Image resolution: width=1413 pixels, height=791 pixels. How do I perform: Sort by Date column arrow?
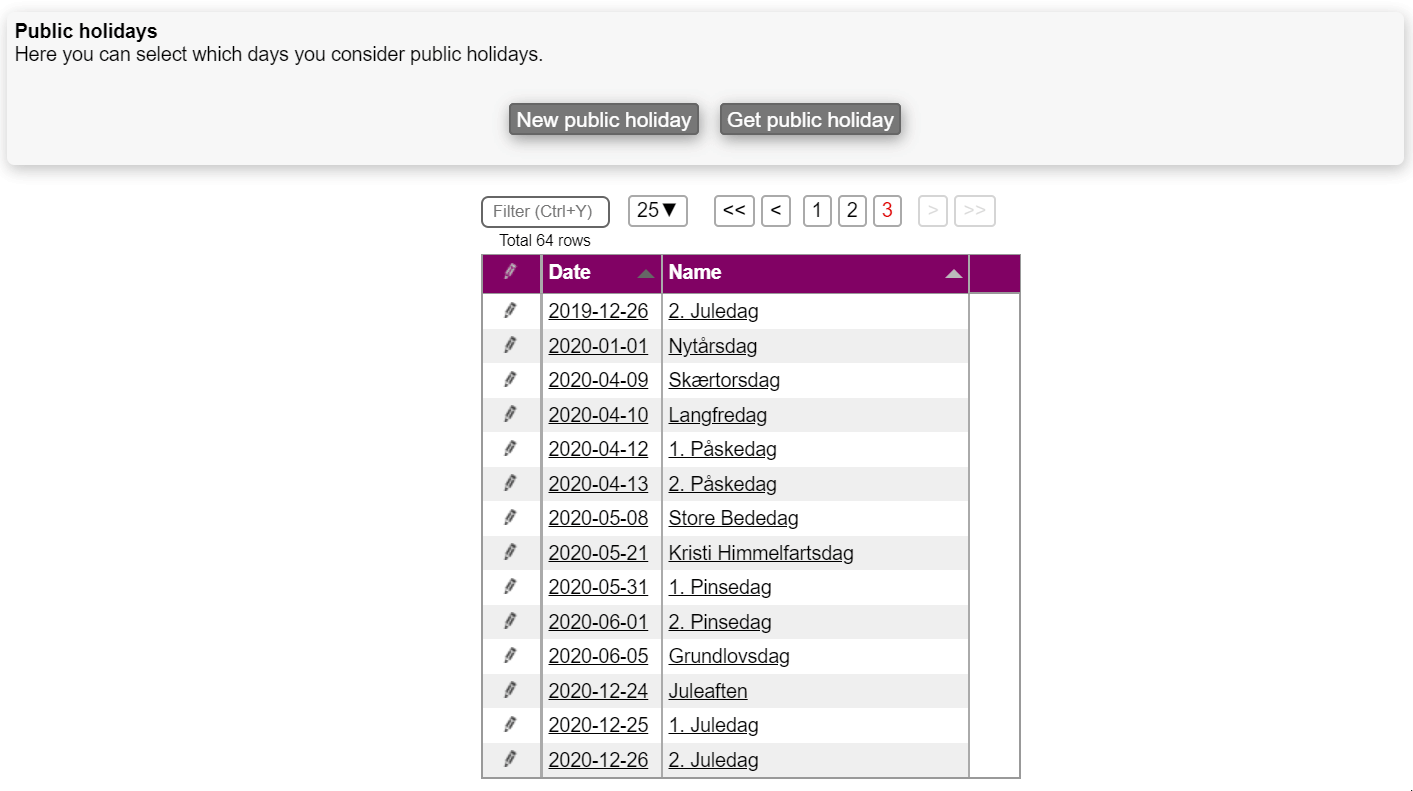[646, 273]
